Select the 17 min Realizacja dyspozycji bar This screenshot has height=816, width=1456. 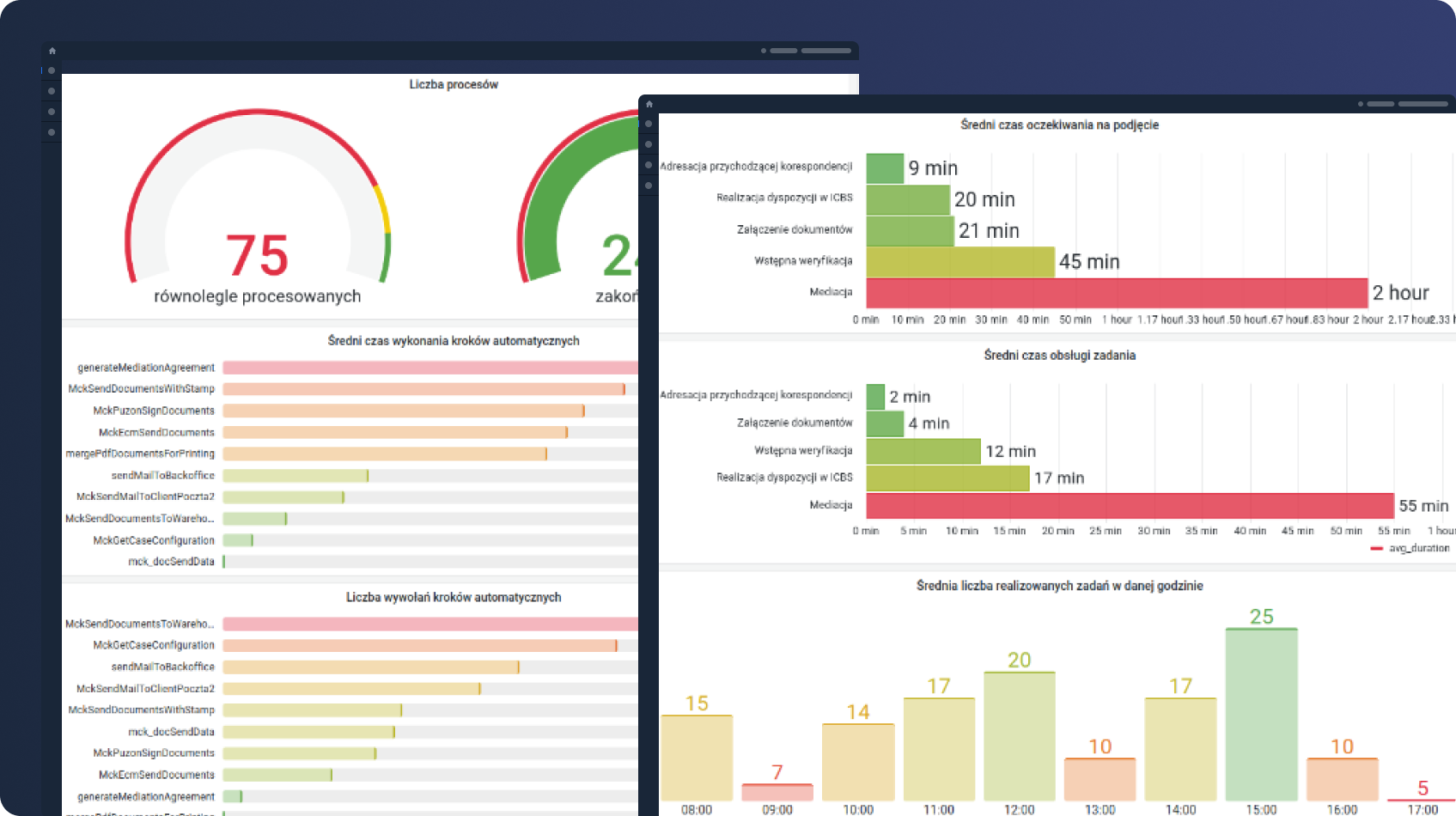(x=948, y=478)
